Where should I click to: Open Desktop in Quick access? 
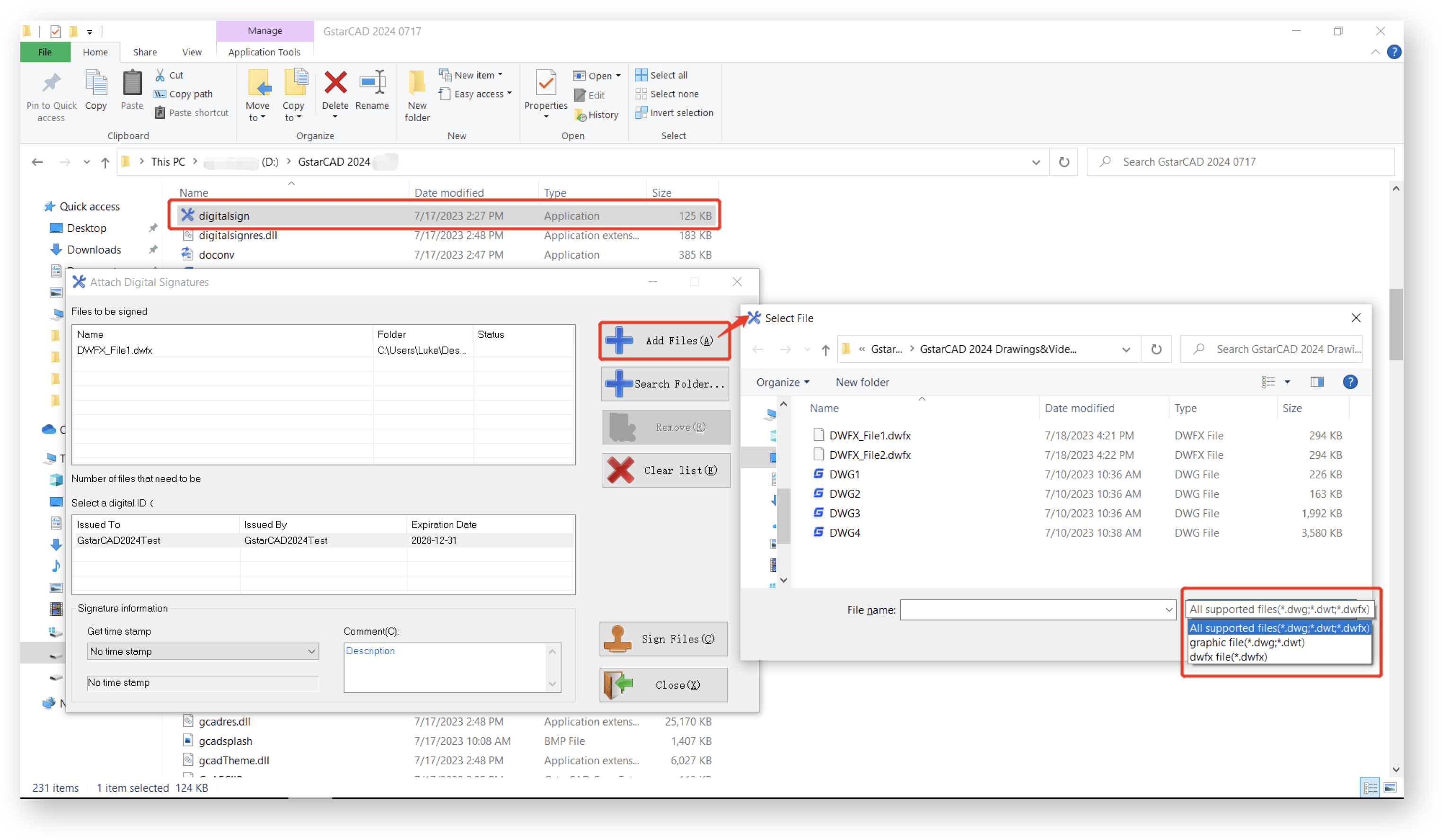pos(86,228)
